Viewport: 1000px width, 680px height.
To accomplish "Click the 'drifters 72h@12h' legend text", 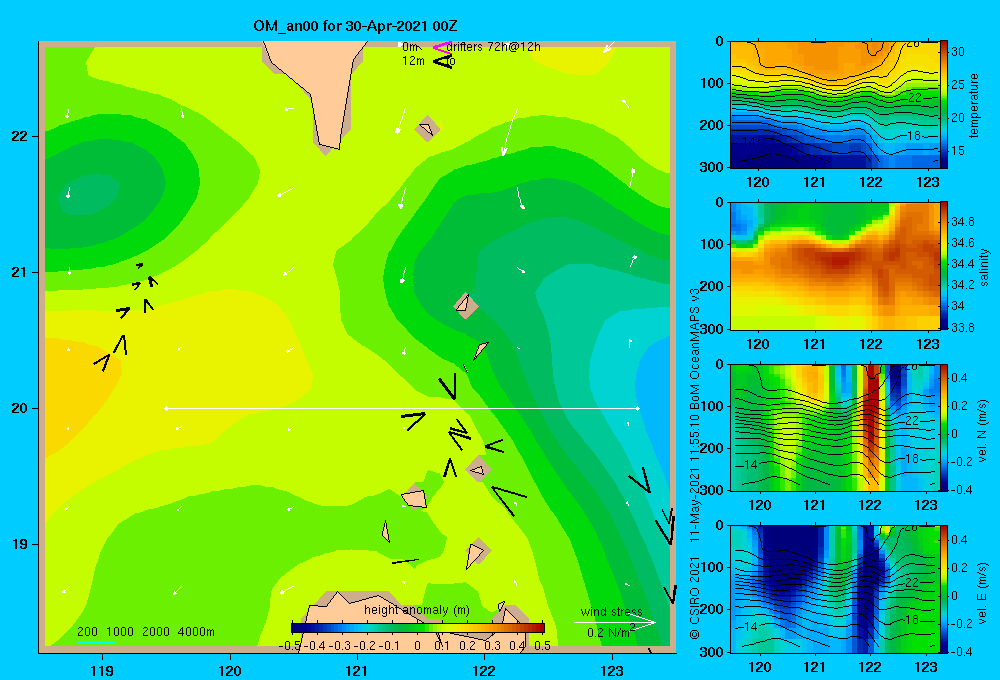I will click(x=493, y=47).
